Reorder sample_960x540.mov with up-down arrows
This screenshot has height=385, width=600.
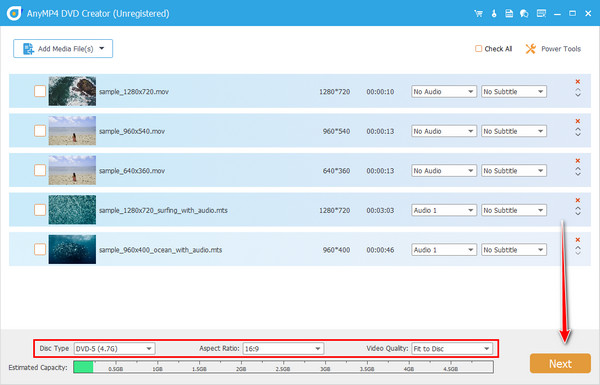click(x=578, y=132)
